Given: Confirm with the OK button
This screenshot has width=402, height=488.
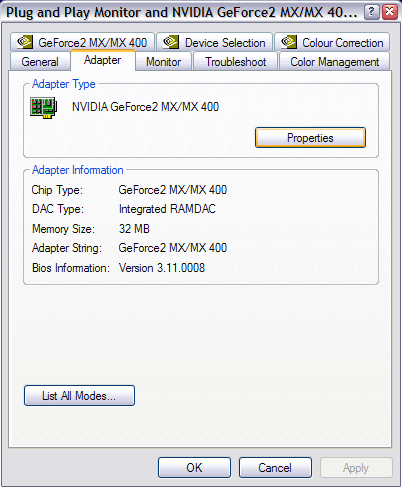Looking at the screenshot, I should point(194,468).
